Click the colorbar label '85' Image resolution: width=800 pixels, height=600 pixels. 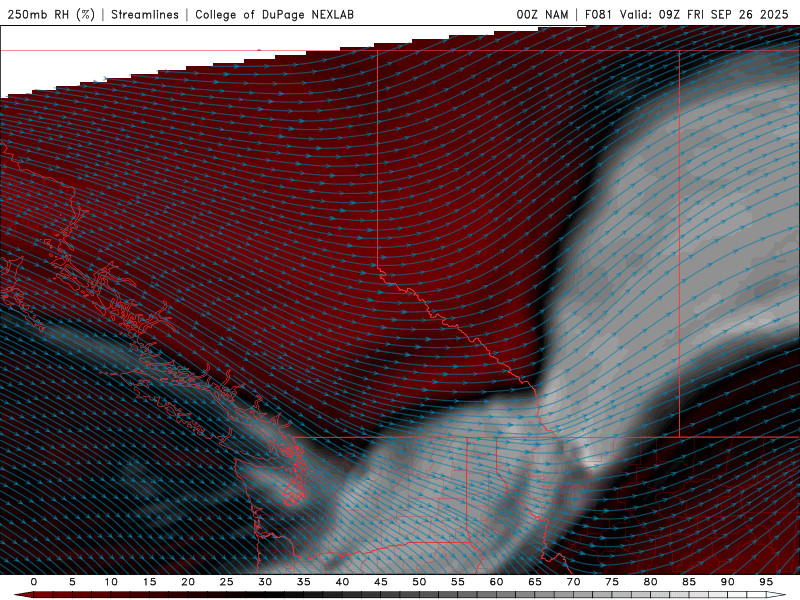[689, 582]
